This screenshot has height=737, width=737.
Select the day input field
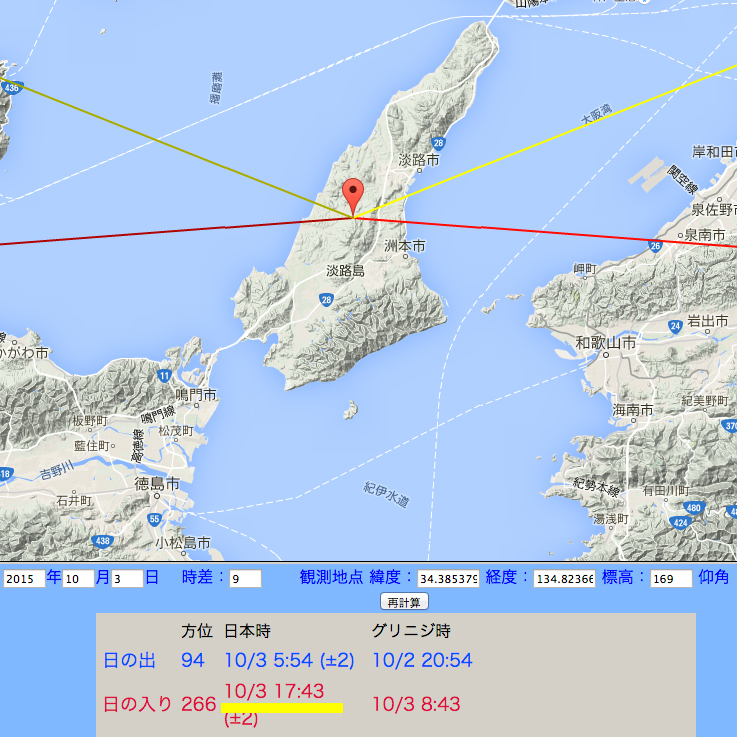[127, 578]
